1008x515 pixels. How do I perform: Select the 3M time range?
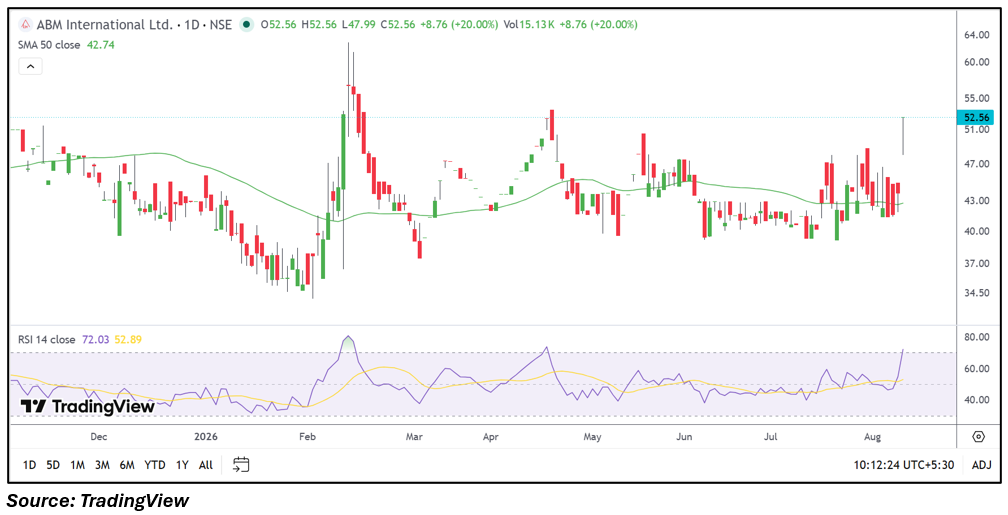pyautogui.click(x=102, y=465)
